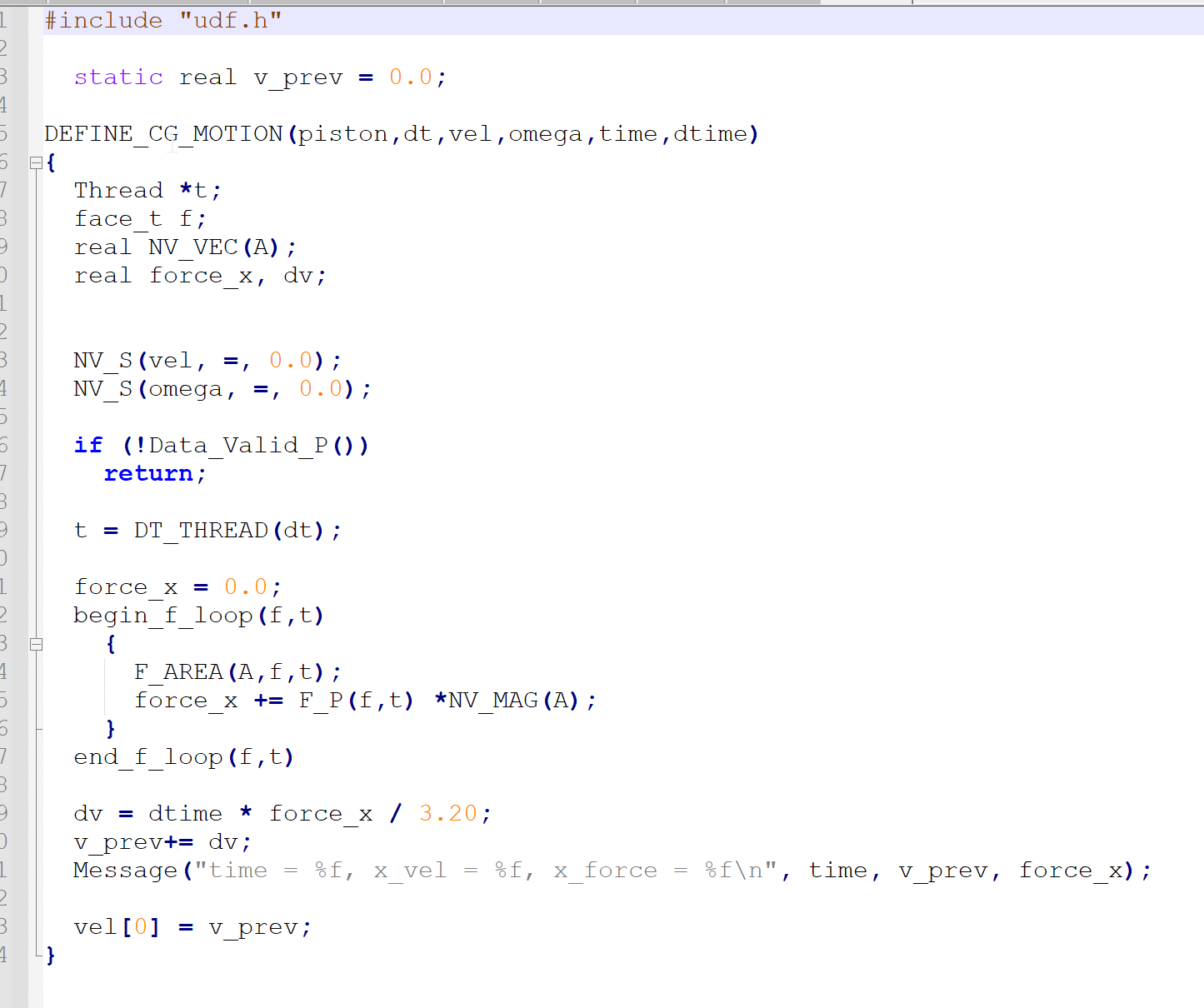Place cursor on the DEFINE_CG_MOTION macro name

162,133
